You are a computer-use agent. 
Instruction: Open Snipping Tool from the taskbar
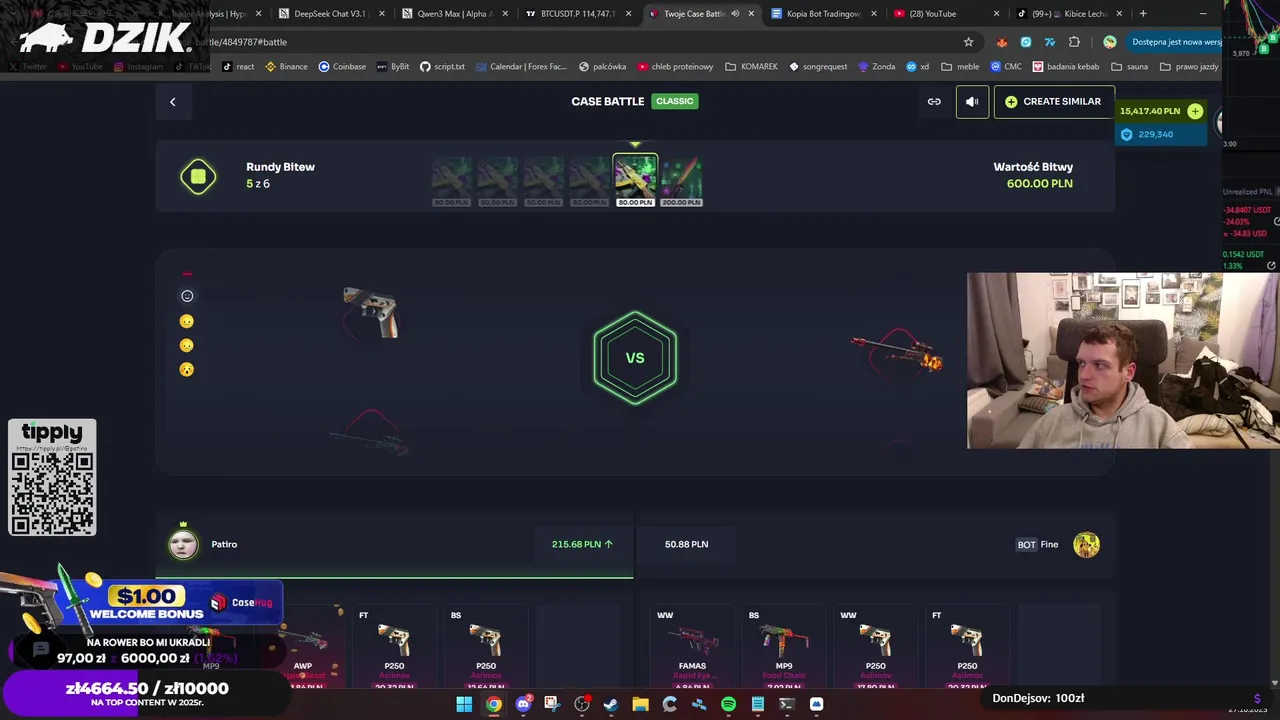tap(552, 704)
